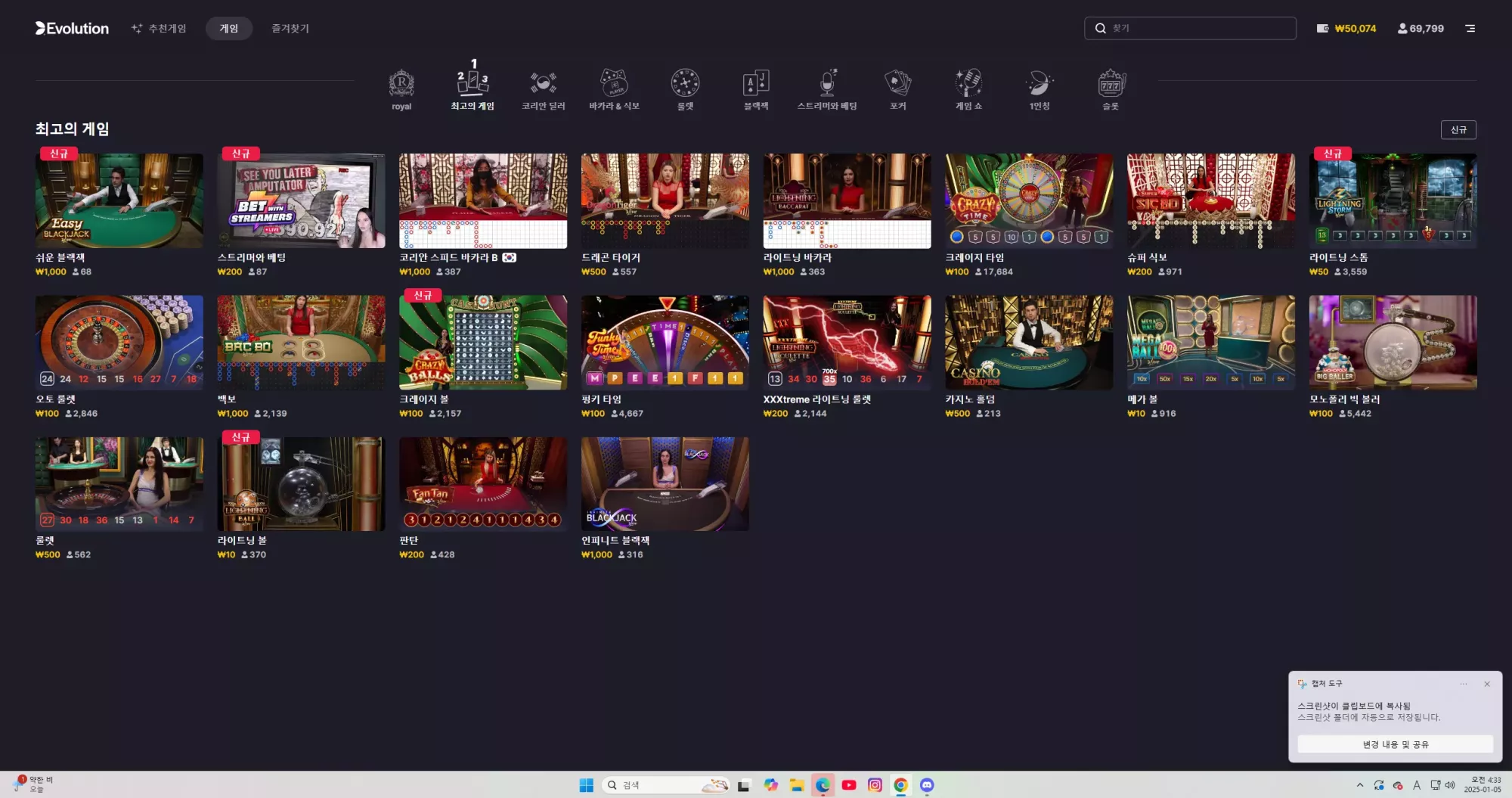This screenshot has width=1512, height=798.
Task: Open the notification more options ellipsis
Action: pyautogui.click(x=1464, y=684)
